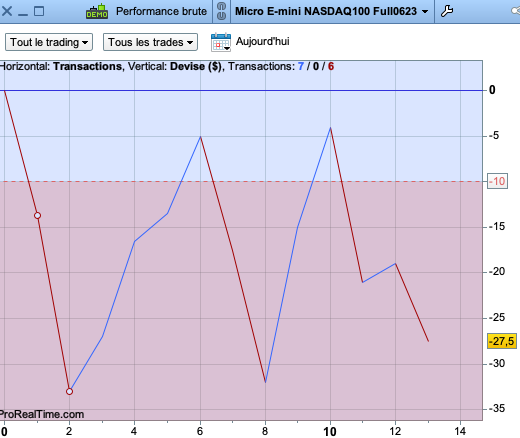Image resolution: width=520 pixels, height=438 pixels.
Task: Click the curve endpoint at transaction 13
Action: [428, 341]
